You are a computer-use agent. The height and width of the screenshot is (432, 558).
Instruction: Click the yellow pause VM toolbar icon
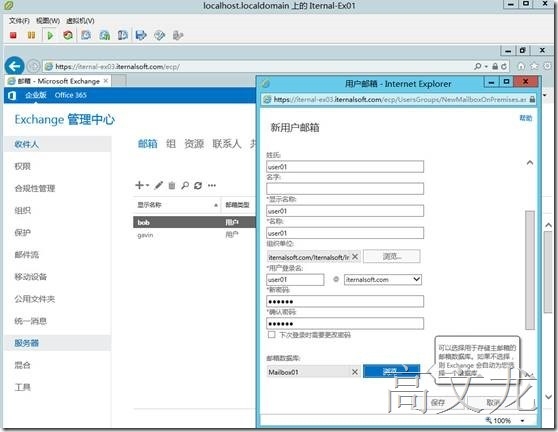31,35
